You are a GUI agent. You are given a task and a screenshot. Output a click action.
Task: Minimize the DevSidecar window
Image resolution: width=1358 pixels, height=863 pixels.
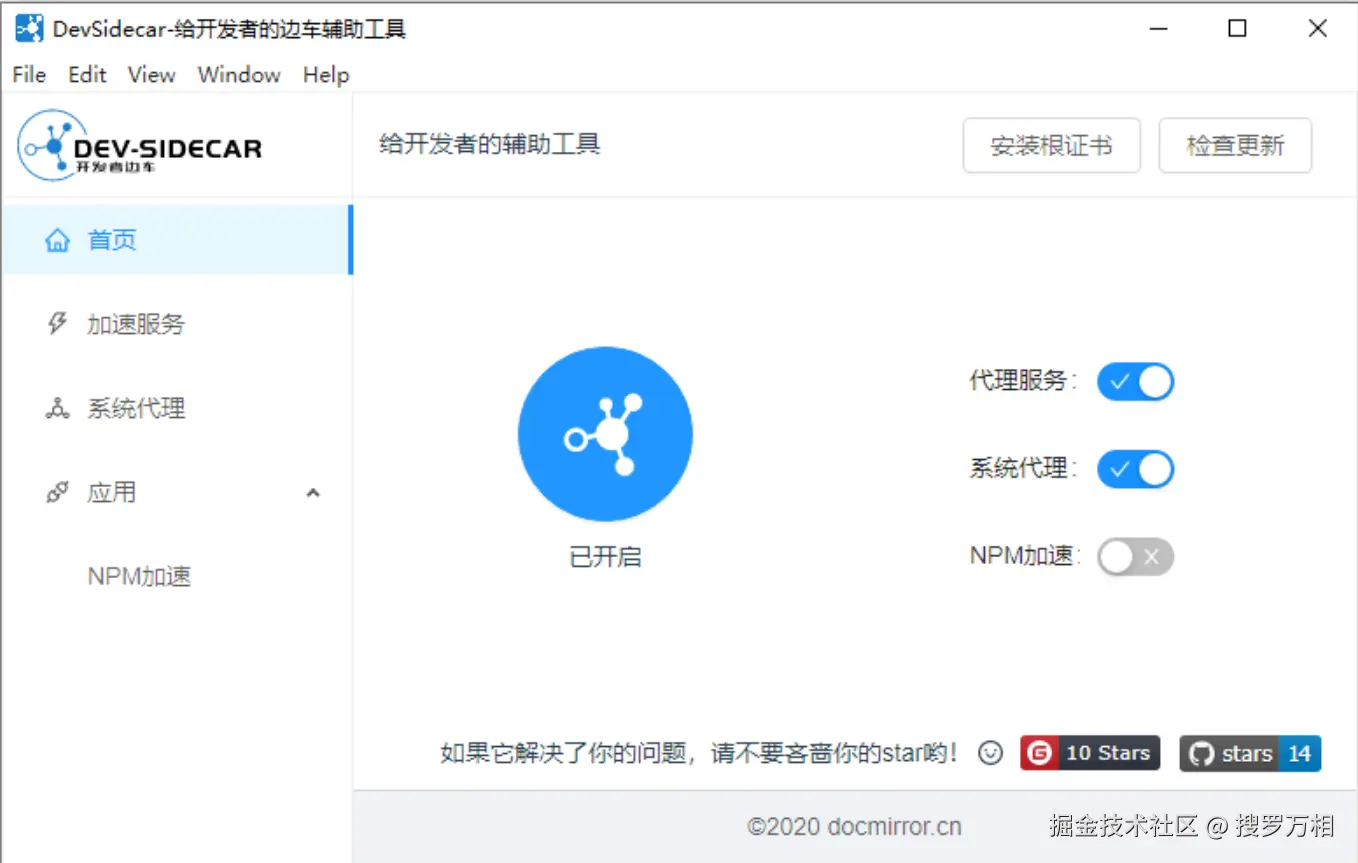click(1158, 28)
